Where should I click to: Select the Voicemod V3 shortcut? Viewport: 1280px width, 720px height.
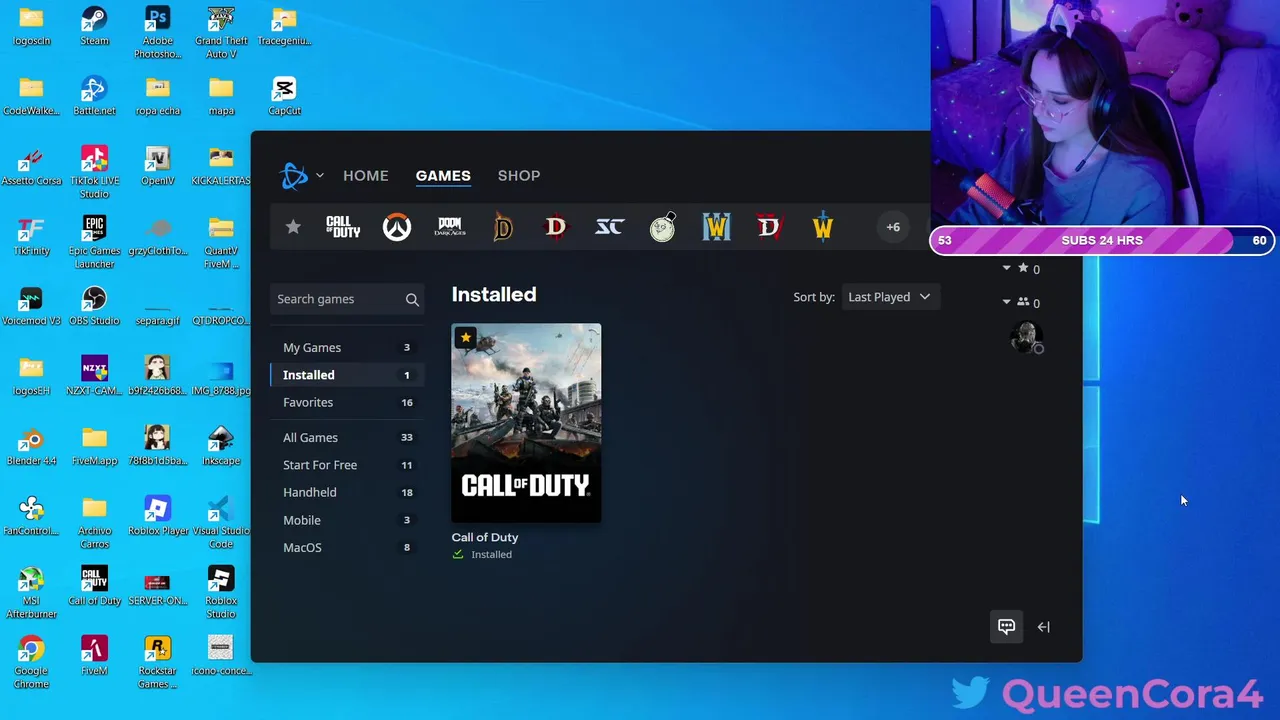click(x=31, y=306)
